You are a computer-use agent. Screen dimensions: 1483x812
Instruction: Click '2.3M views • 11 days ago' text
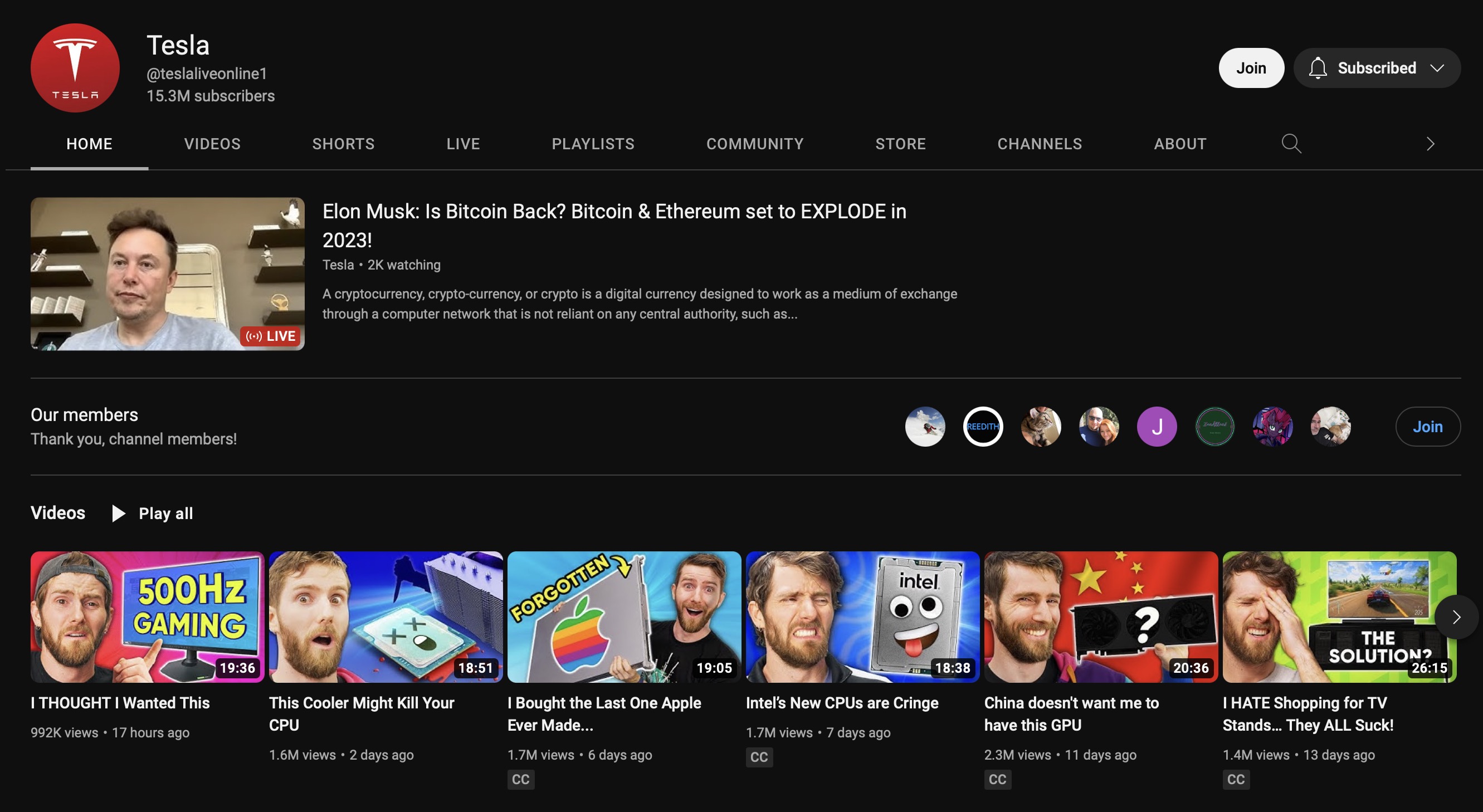click(x=1060, y=755)
